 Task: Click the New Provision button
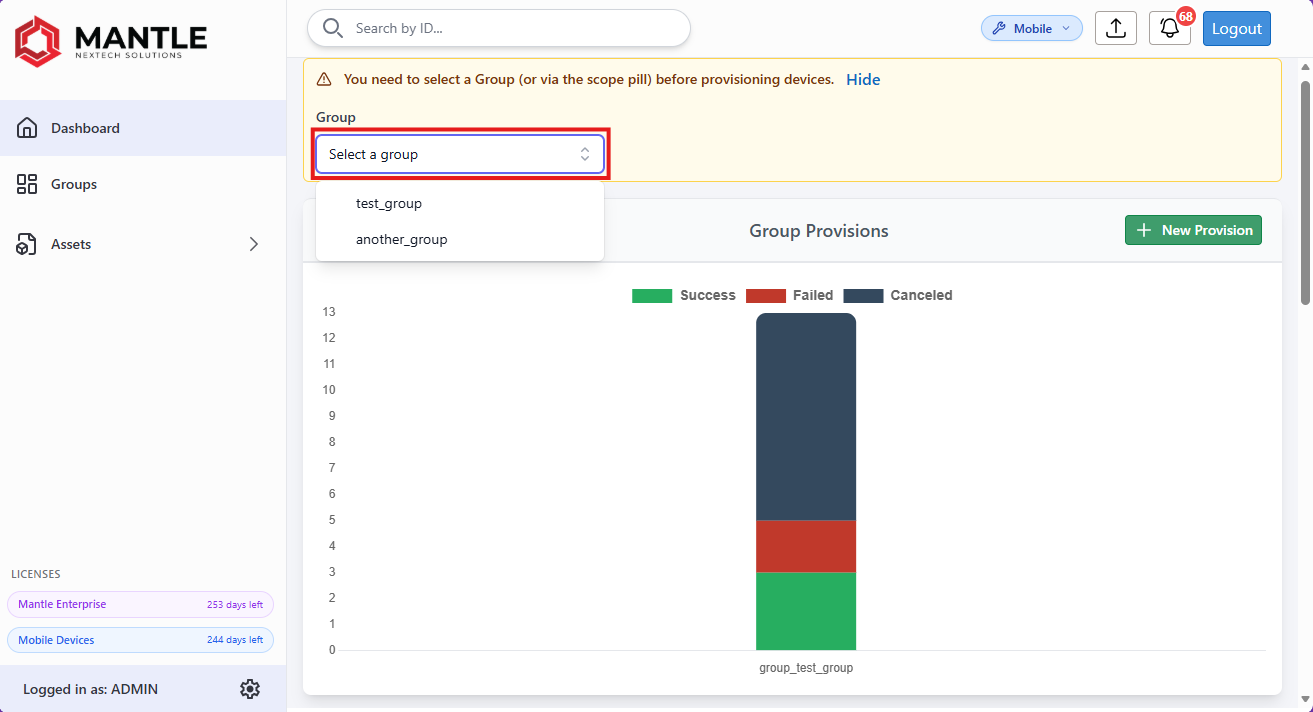pos(1193,230)
